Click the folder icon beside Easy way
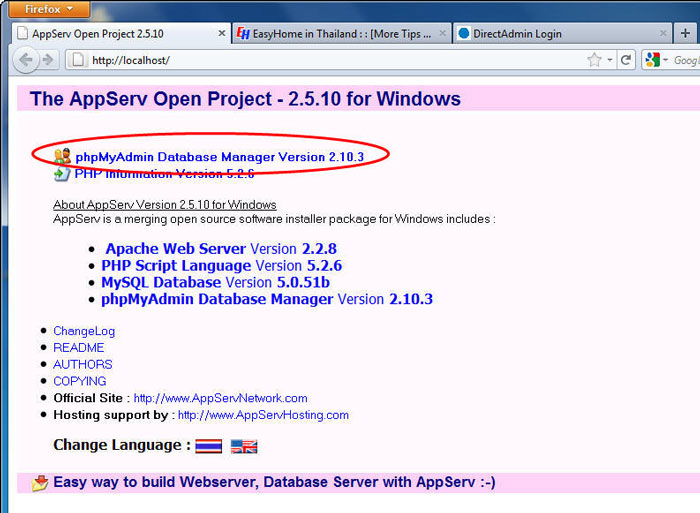Image resolution: width=700 pixels, height=513 pixels. pyautogui.click(x=40, y=483)
